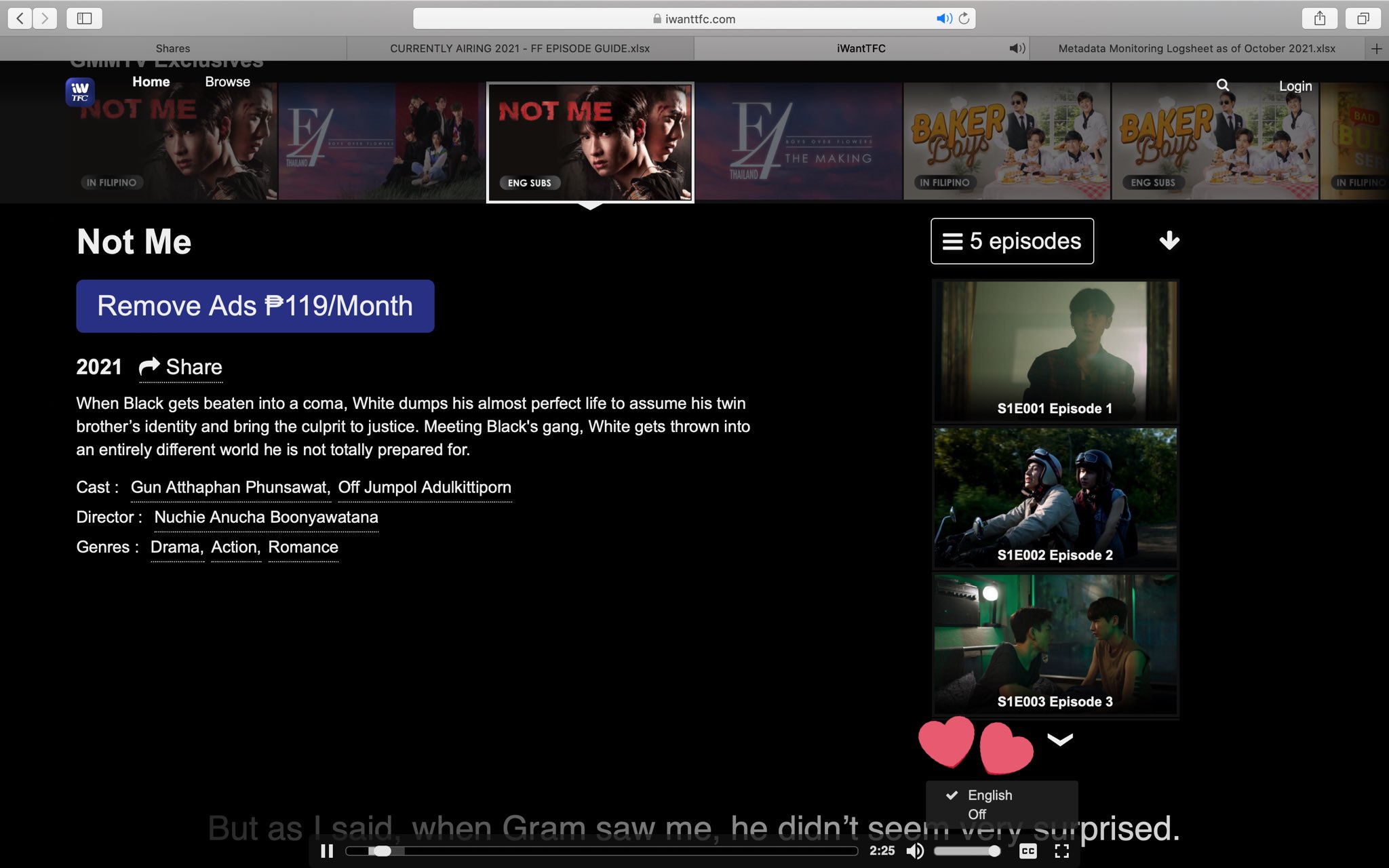This screenshot has width=1389, height=868.
Task: Open the Drama genre link
Action: click(177, 547)
